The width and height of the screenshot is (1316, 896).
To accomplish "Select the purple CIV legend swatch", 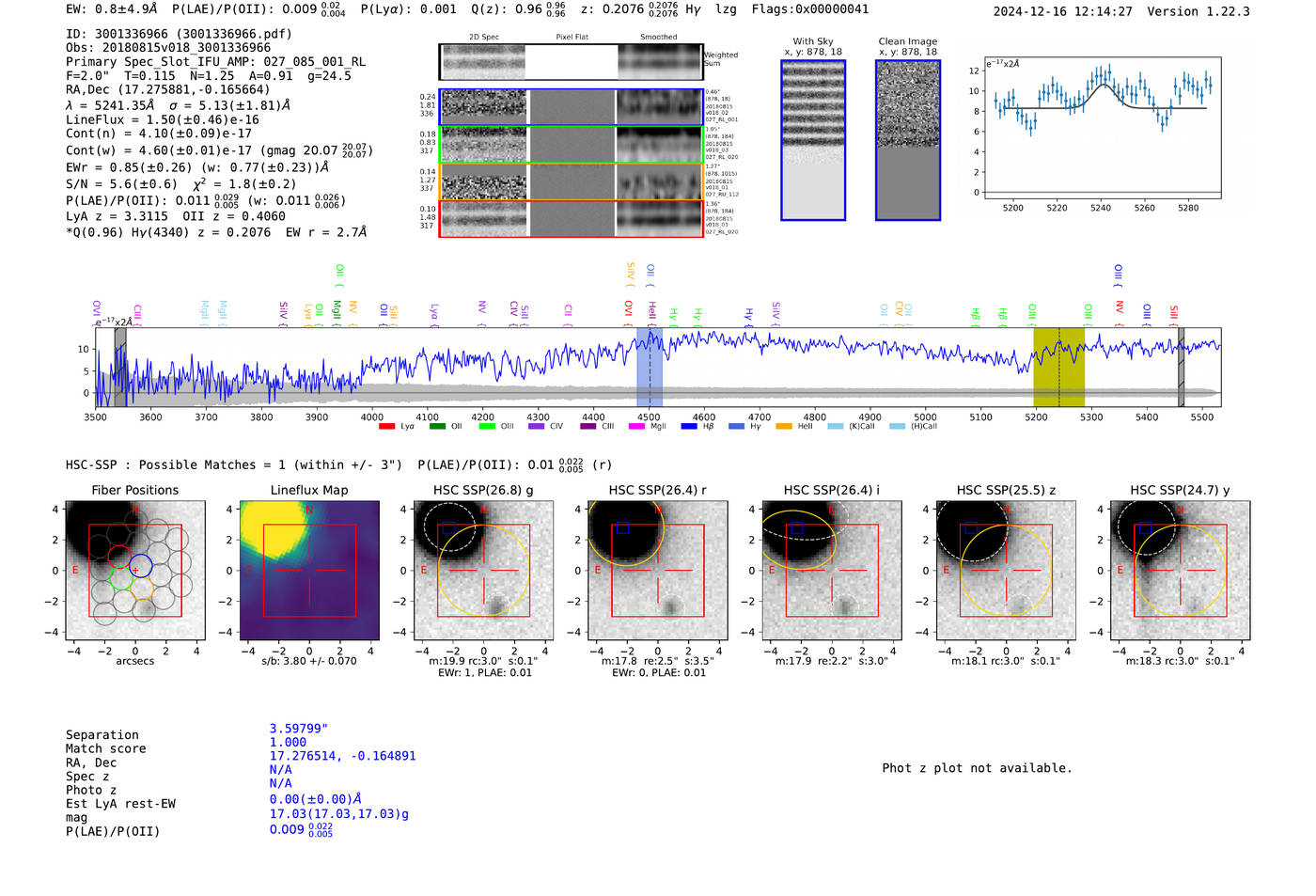I will 537,427.
